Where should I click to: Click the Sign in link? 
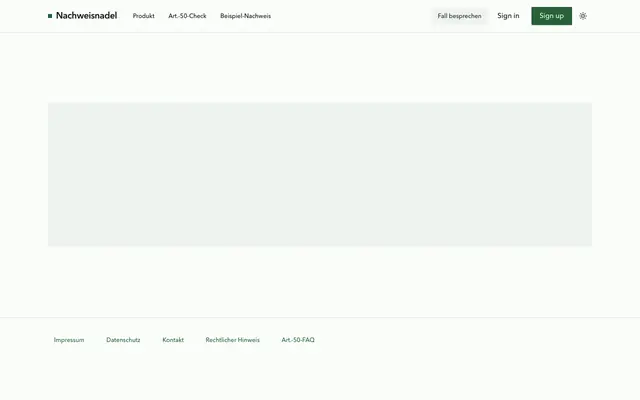508,16
